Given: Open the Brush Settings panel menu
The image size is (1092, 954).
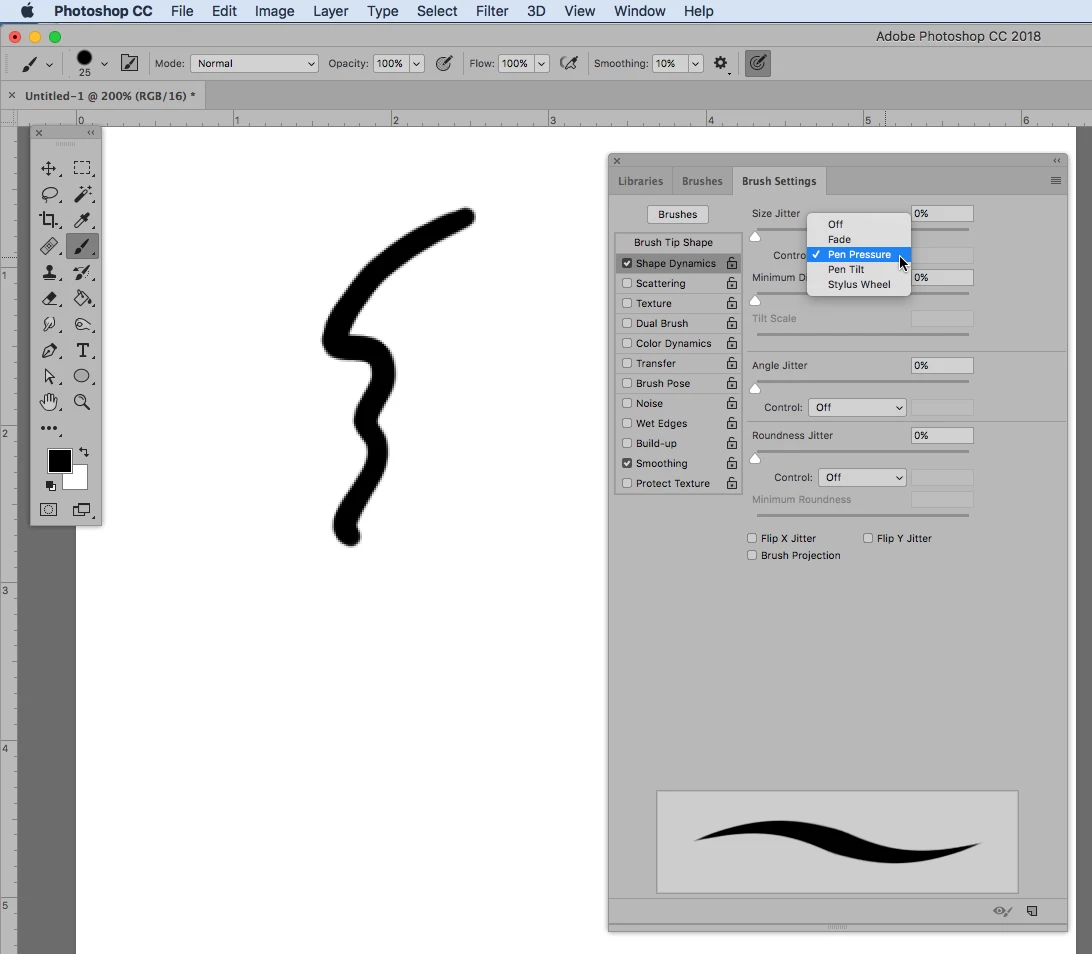Looking at the screenshot, I should 1056,180.
